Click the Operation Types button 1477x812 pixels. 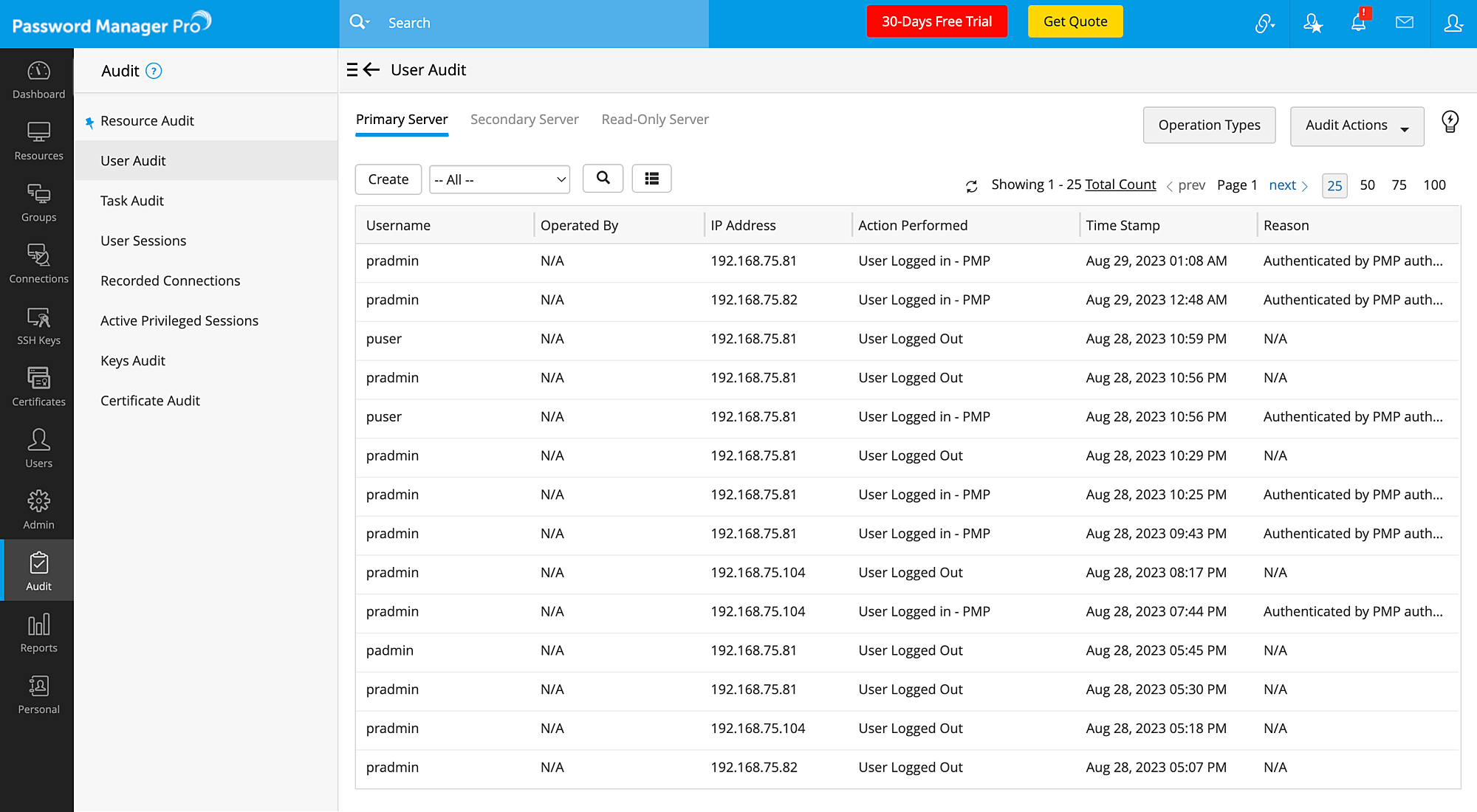[1209, 125]
